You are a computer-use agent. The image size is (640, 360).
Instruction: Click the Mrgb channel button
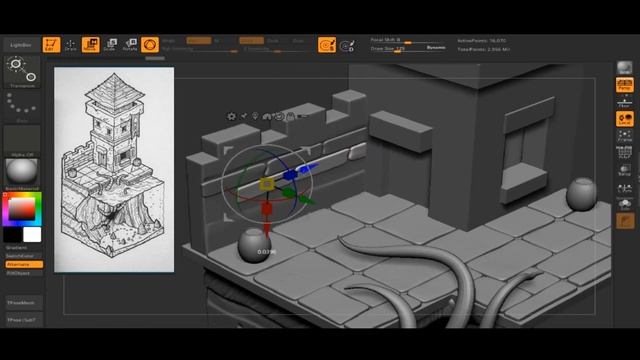169,40
